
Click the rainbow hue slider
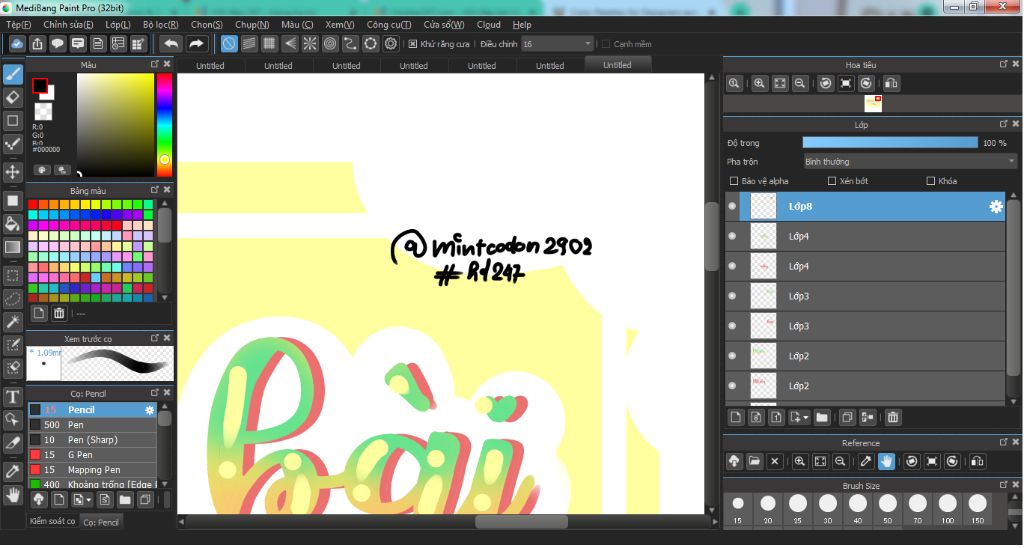click(x=164, y=125)
